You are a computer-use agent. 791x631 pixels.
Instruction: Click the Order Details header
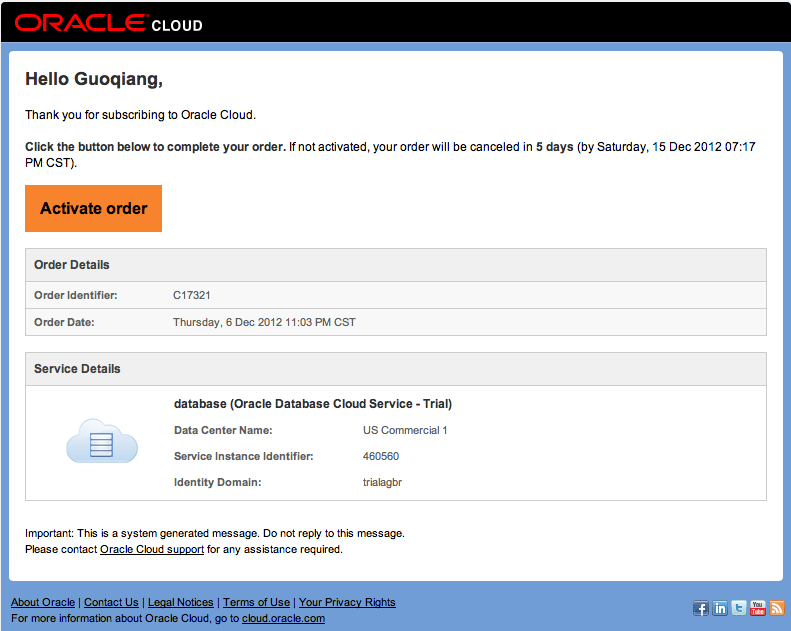click(x=396, y=265)
